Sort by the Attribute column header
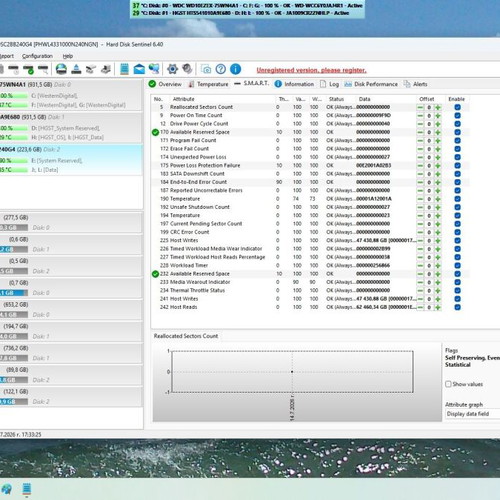 (x=183, y=99)
